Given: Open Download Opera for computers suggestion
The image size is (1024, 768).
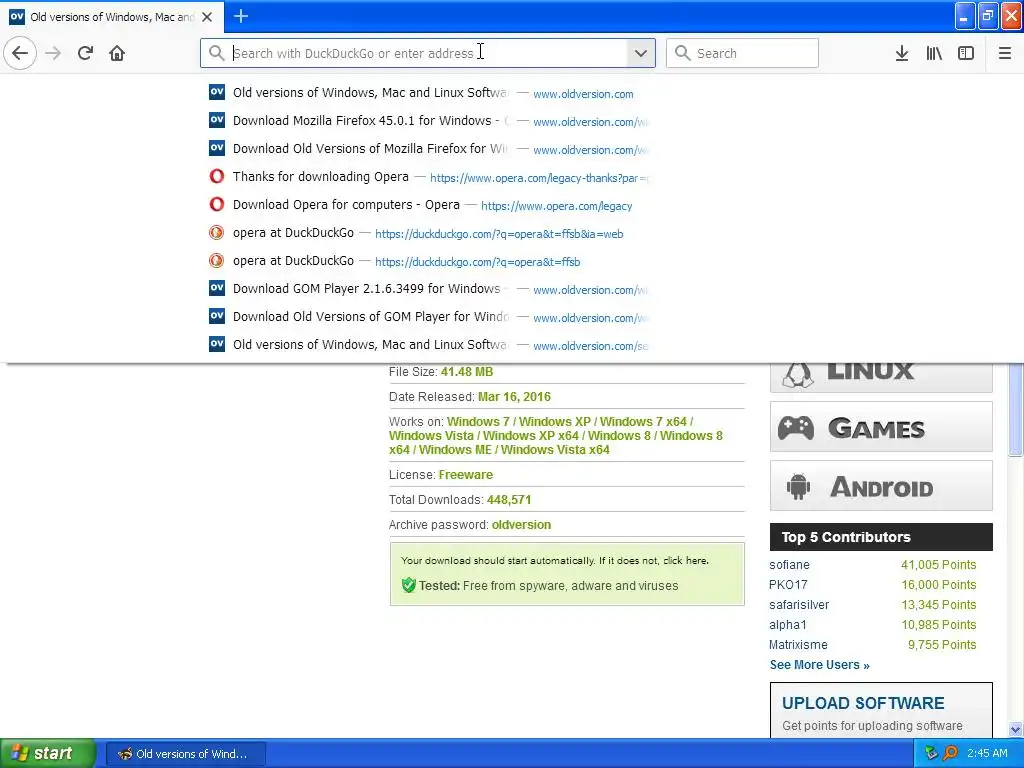Looking at the screenshot, I should coord(428,205).
